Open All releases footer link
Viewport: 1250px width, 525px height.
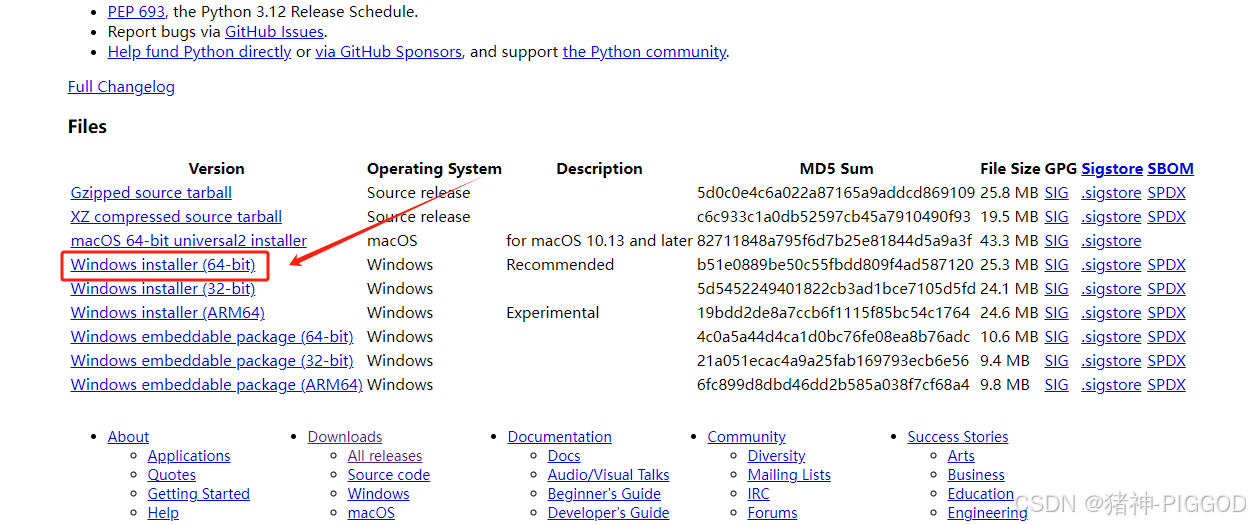click(x=385, y=456)
